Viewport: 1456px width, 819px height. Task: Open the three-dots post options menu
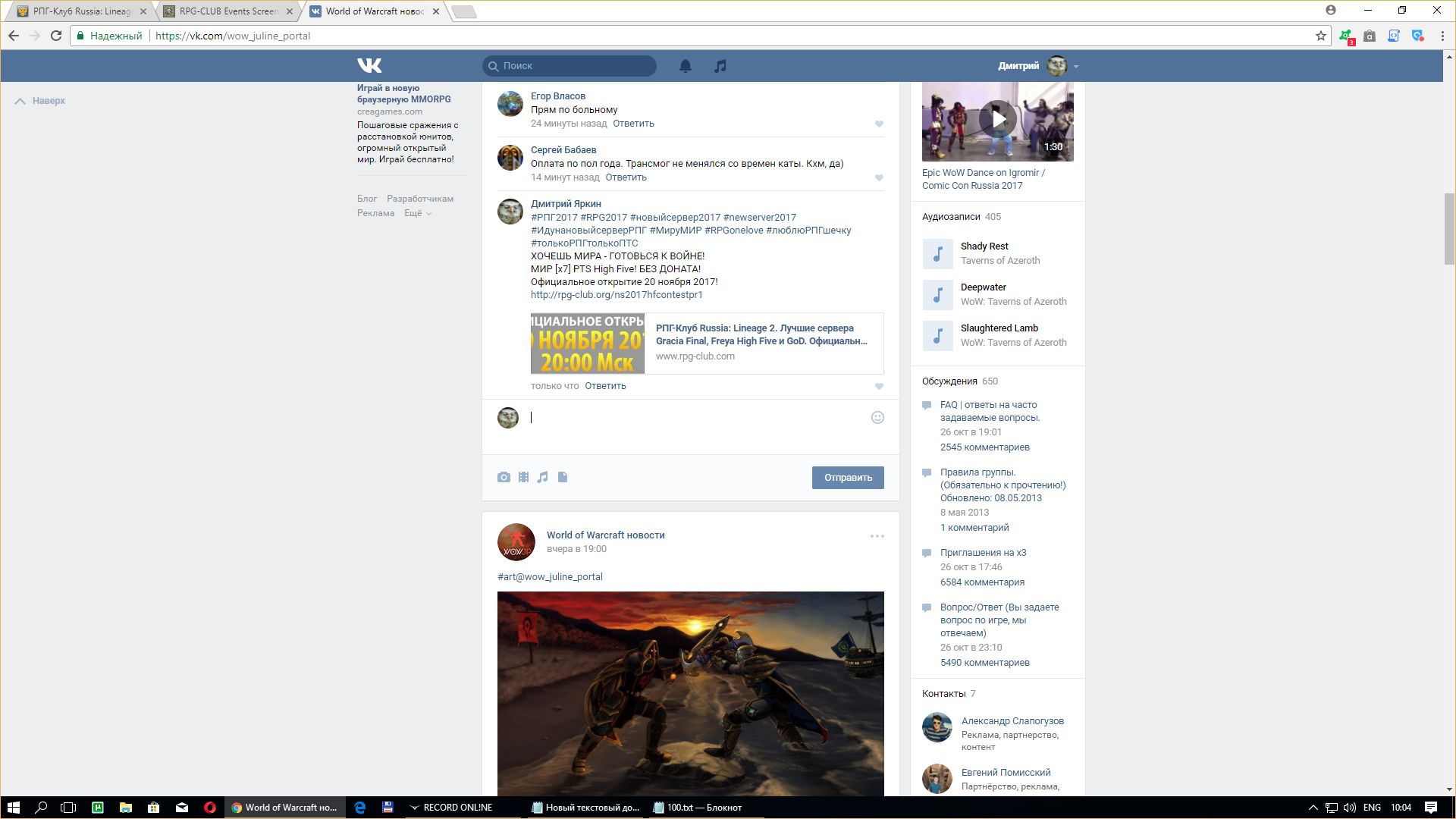877,536
